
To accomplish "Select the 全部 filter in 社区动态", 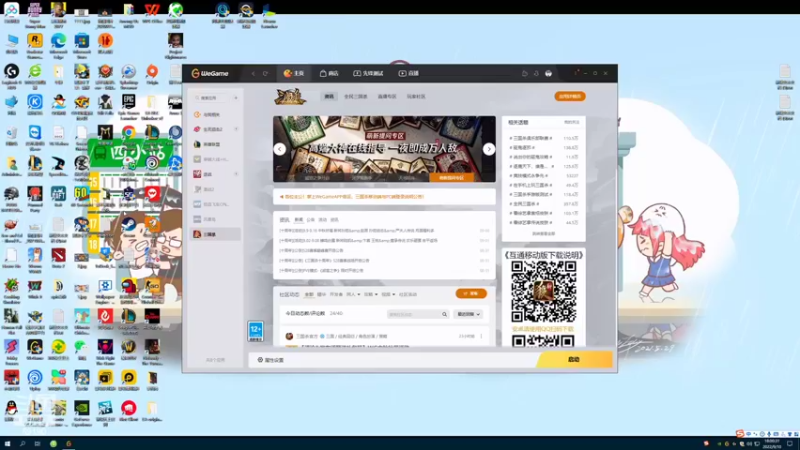I will pyautogui.click(x=309, y=295).
